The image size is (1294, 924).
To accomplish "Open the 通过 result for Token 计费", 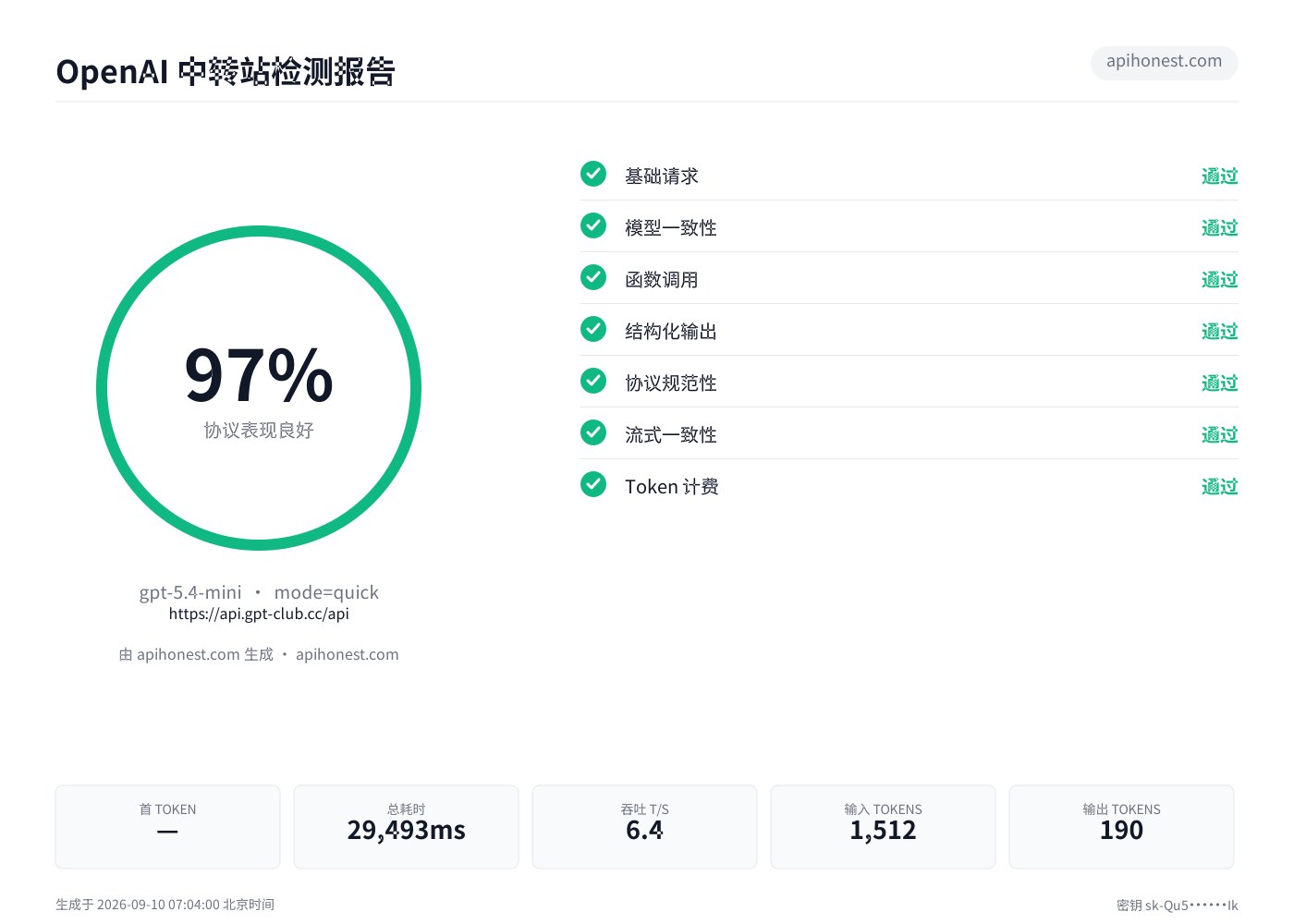I will click(x=1219, y=486).
